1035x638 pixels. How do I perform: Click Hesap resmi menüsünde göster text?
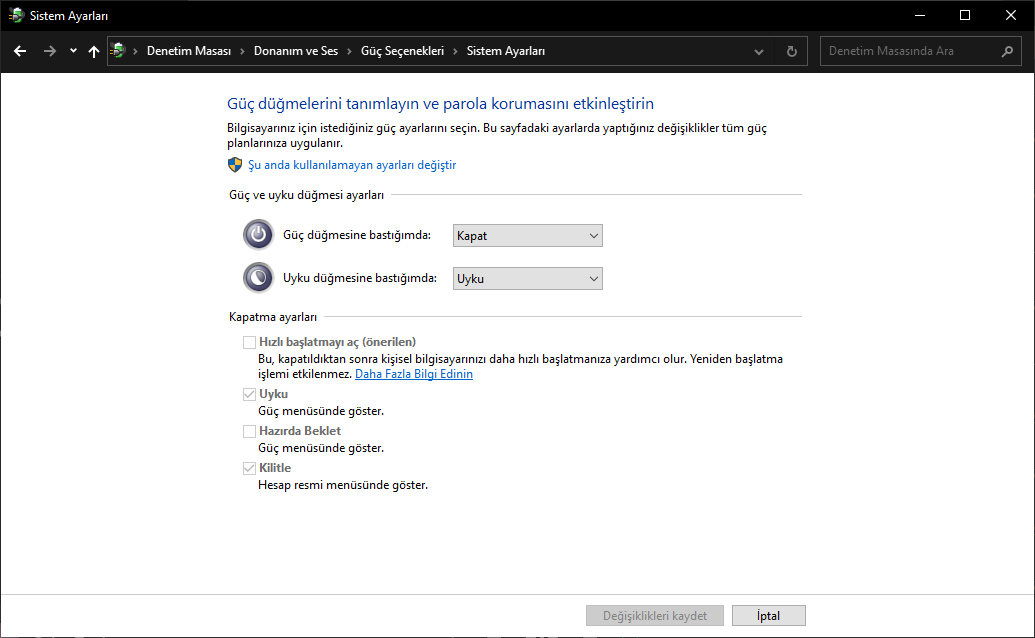point(343,485)
